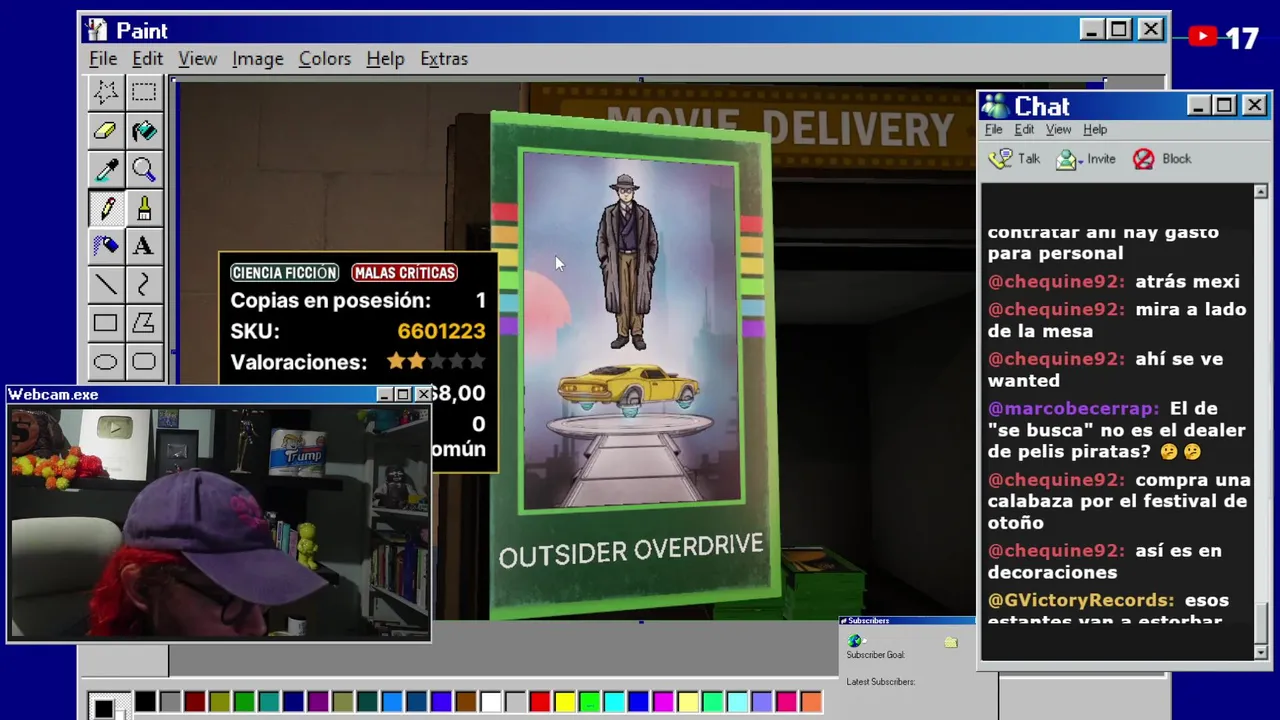The image size is (1280, 720).
Task: Pick the dark red color swatch
Action: (194, 702)
